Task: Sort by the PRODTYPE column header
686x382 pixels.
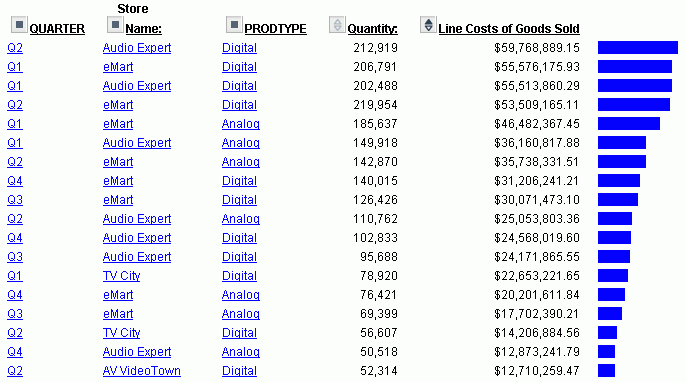Action: pos(275,29)
